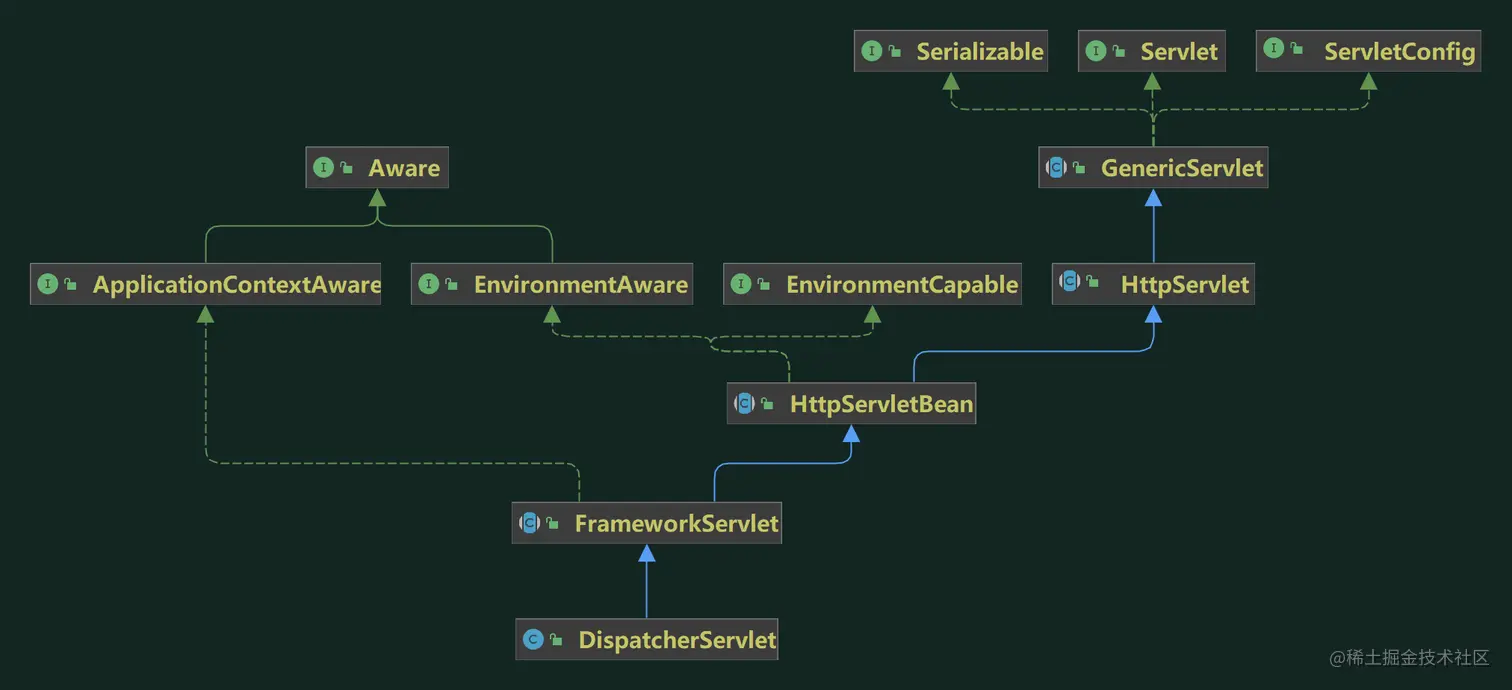1512x690 pixels.
Task: Select the EnvironmentCapable node
Action: (872, 284)
